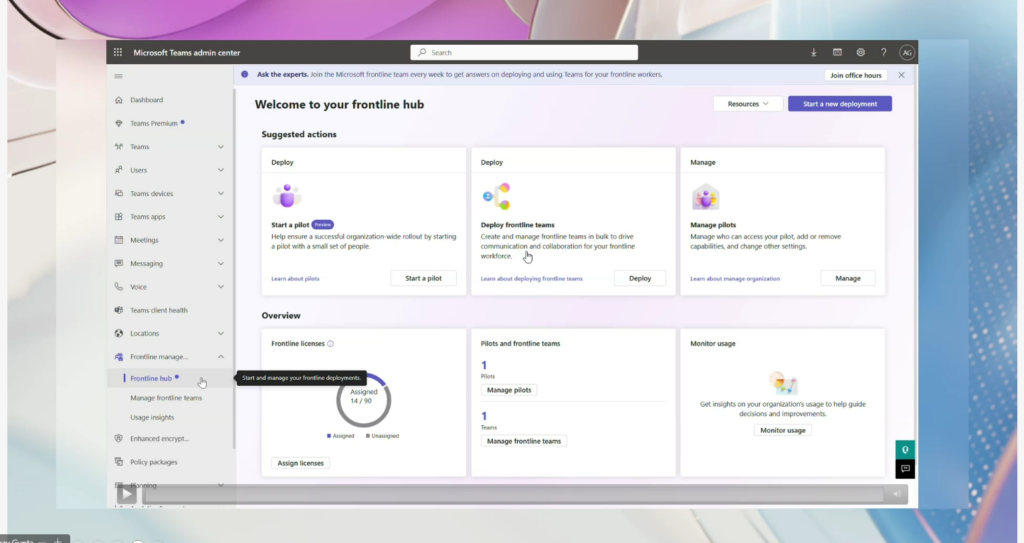
Task: Click the black chat widget icon
Action: 905,469
